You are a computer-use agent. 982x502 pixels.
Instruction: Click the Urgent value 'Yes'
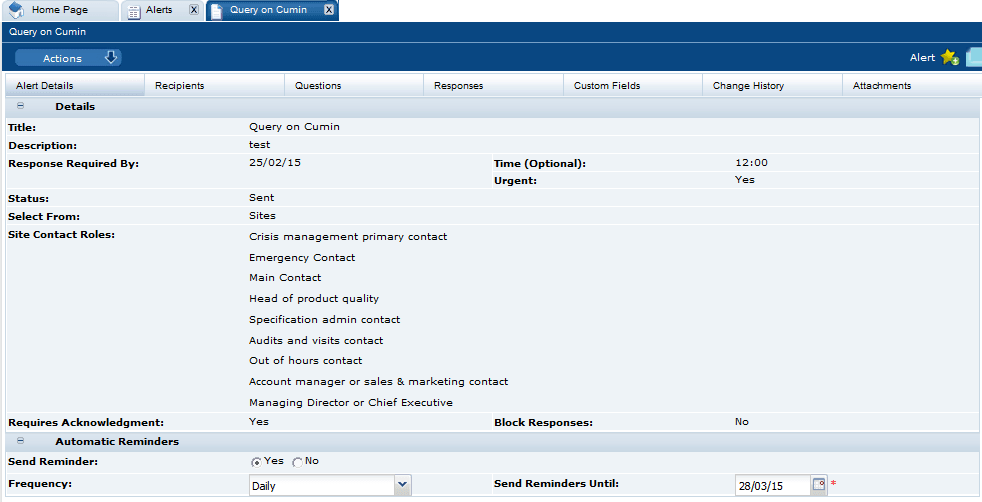[745, 179]
